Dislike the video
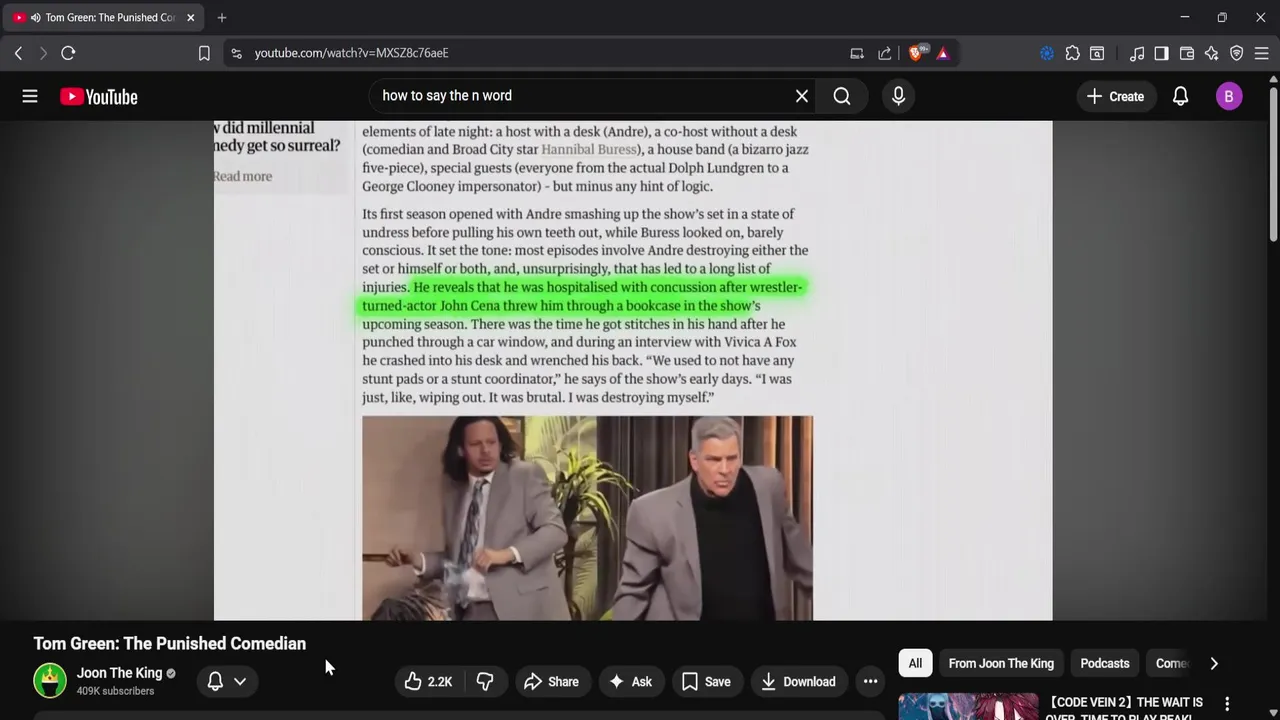 click(485, 681)
